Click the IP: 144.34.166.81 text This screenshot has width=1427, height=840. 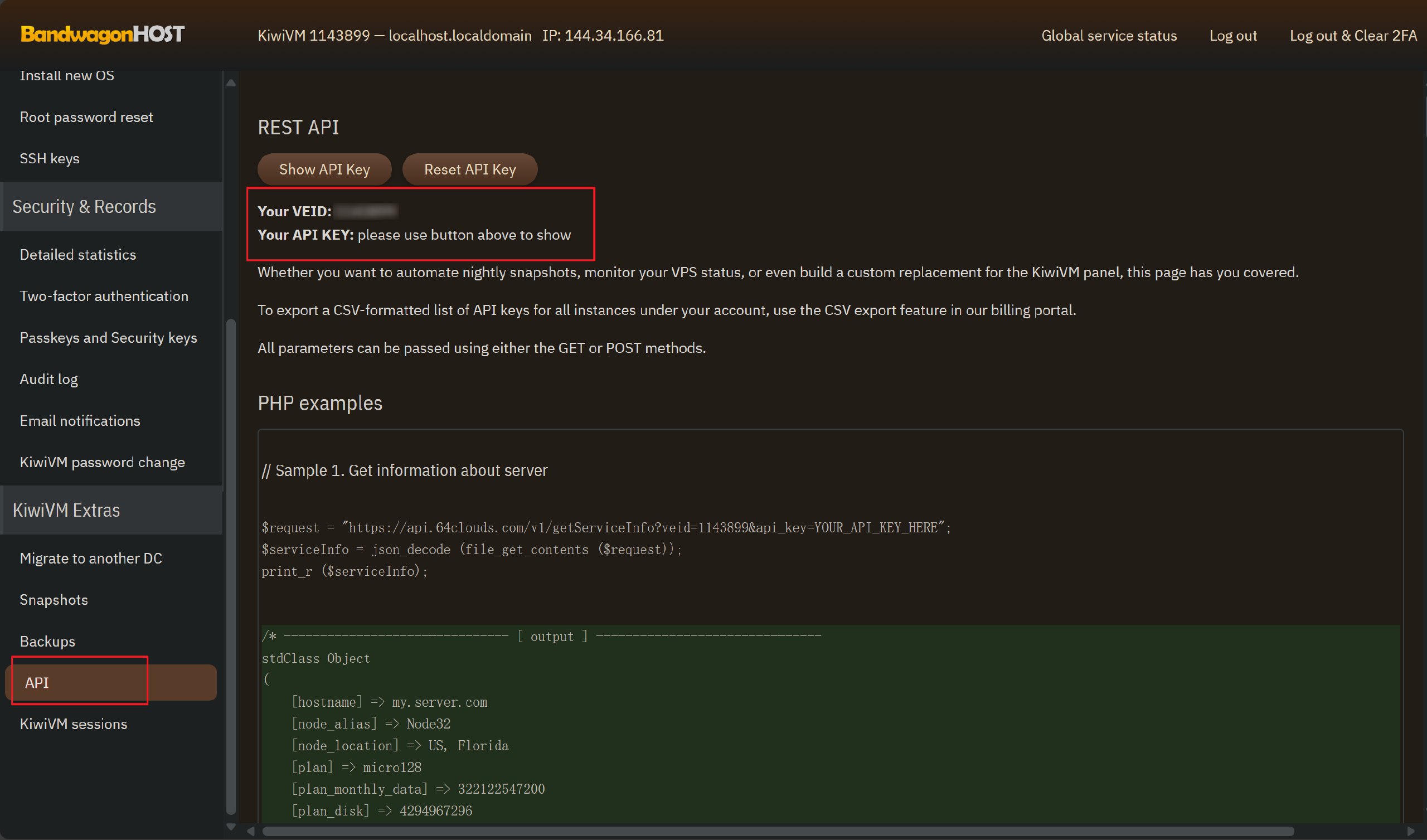pyautogui.click(x=603, y=36)
